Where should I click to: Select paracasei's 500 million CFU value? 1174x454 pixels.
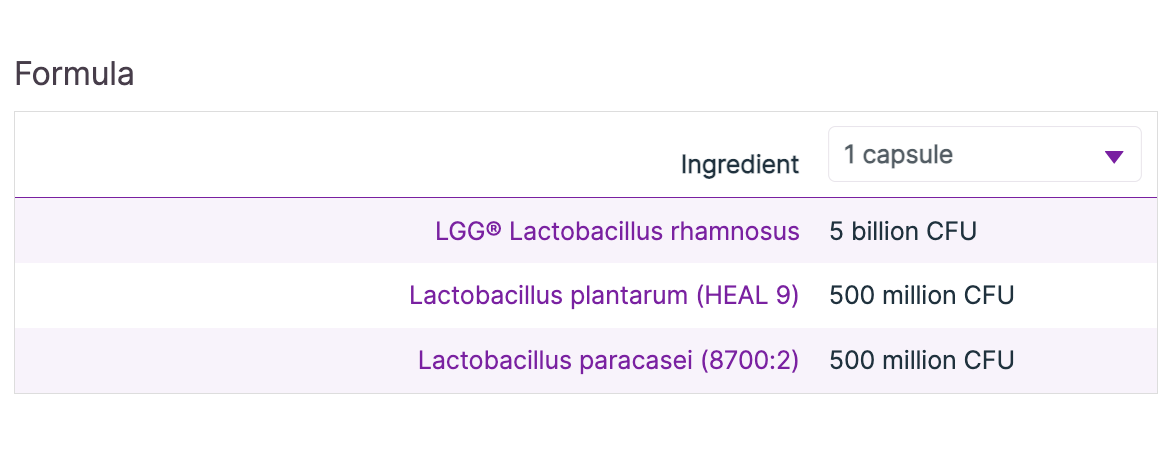(x=921, y=360)
